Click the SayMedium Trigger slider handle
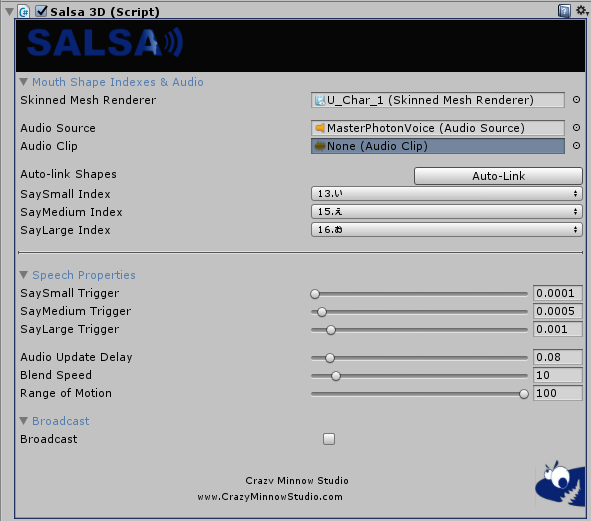 (322, 312)
